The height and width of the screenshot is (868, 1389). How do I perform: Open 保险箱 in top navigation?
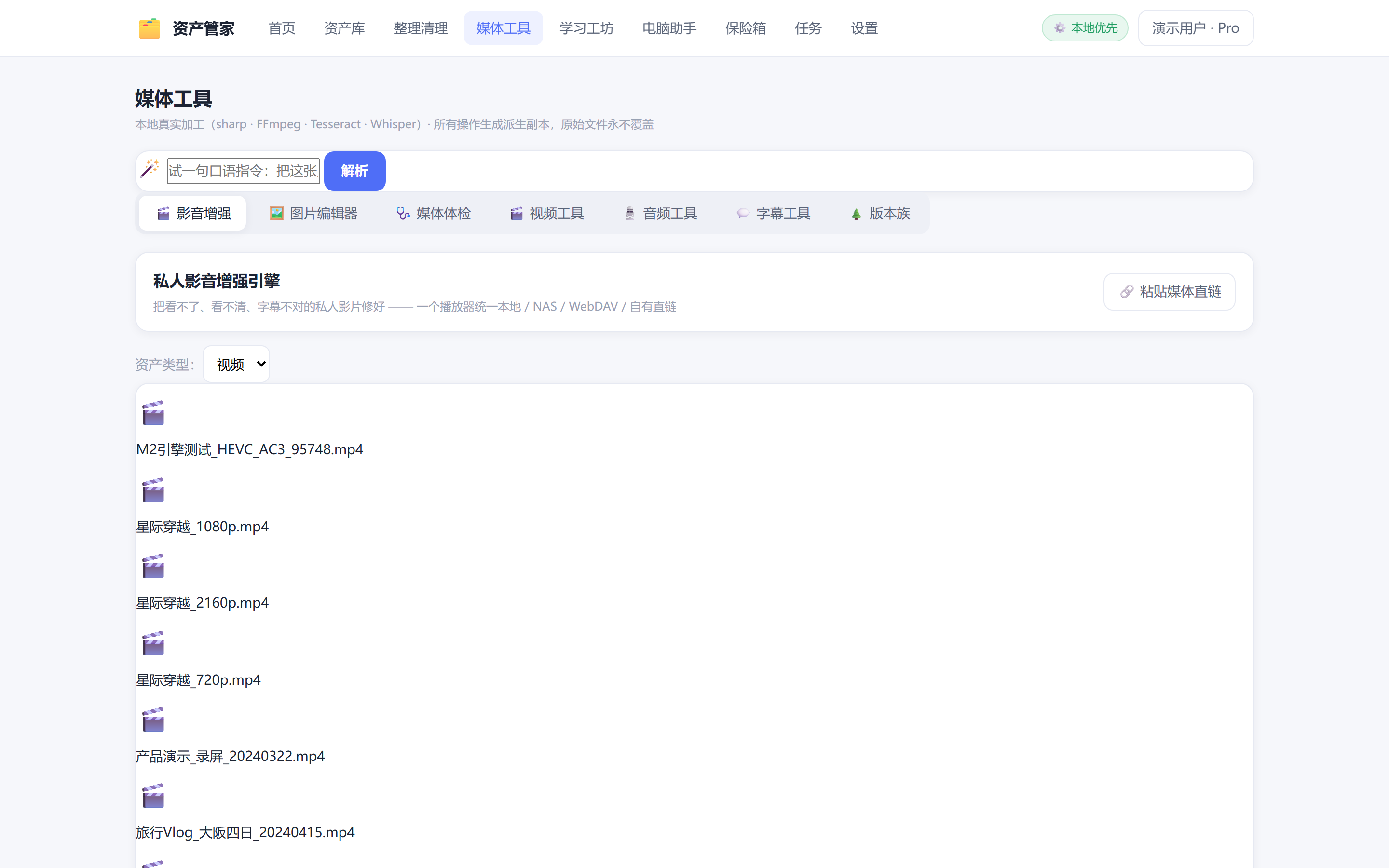tap(746, 28)
